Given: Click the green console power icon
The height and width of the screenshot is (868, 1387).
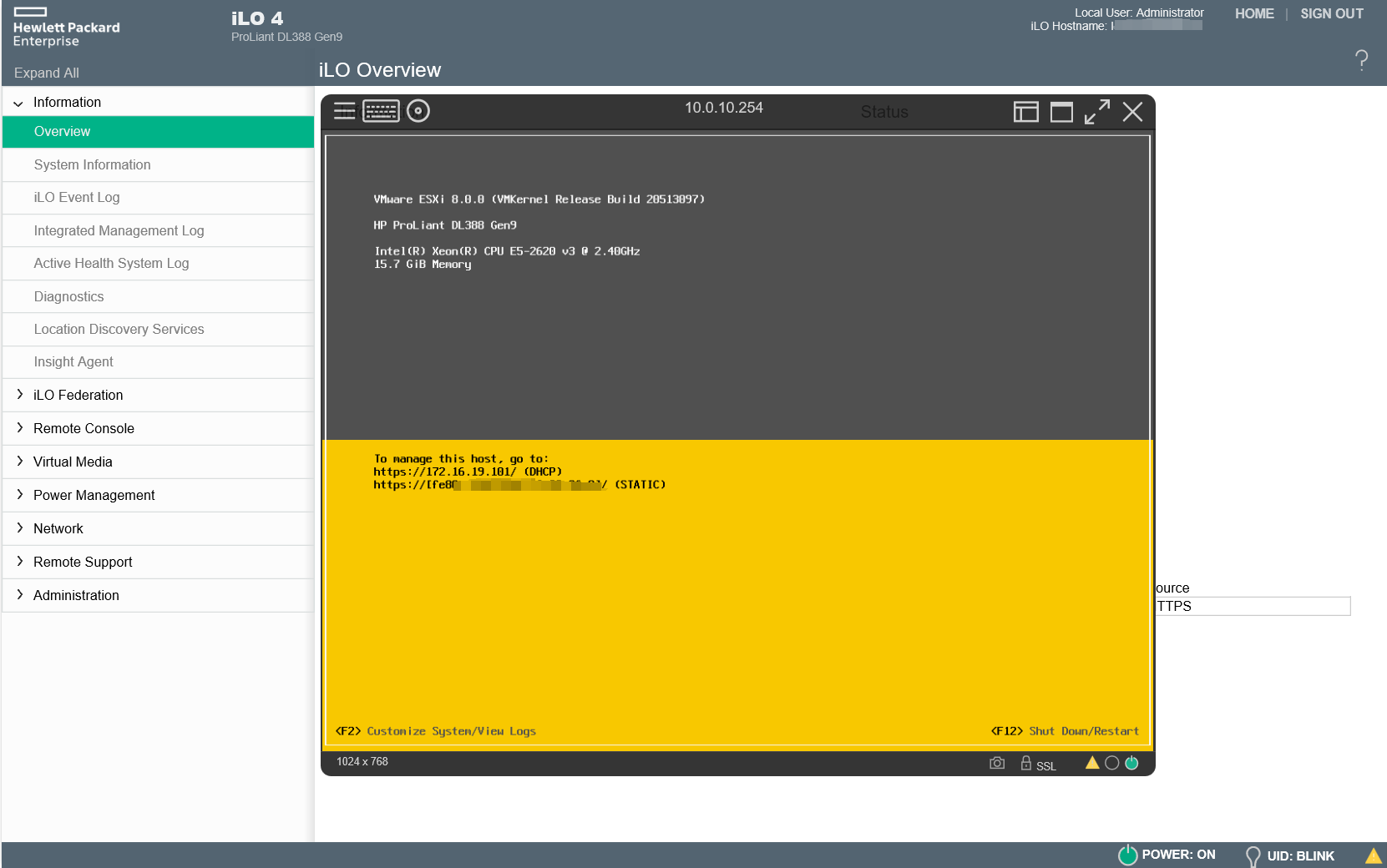Looking at the screenshot, I should click(x=1131, y=763).
